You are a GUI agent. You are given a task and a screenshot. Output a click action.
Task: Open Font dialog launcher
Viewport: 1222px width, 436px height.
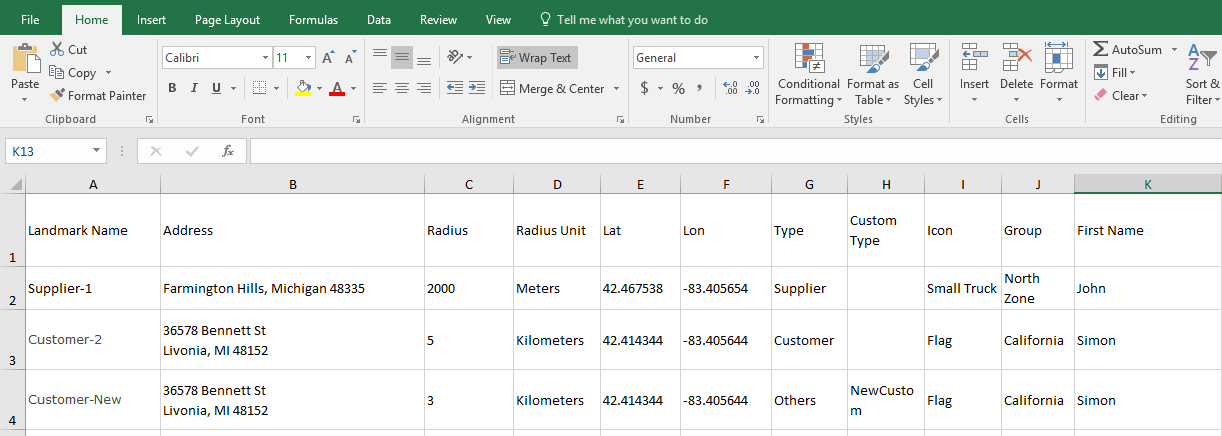pos(356,119)
